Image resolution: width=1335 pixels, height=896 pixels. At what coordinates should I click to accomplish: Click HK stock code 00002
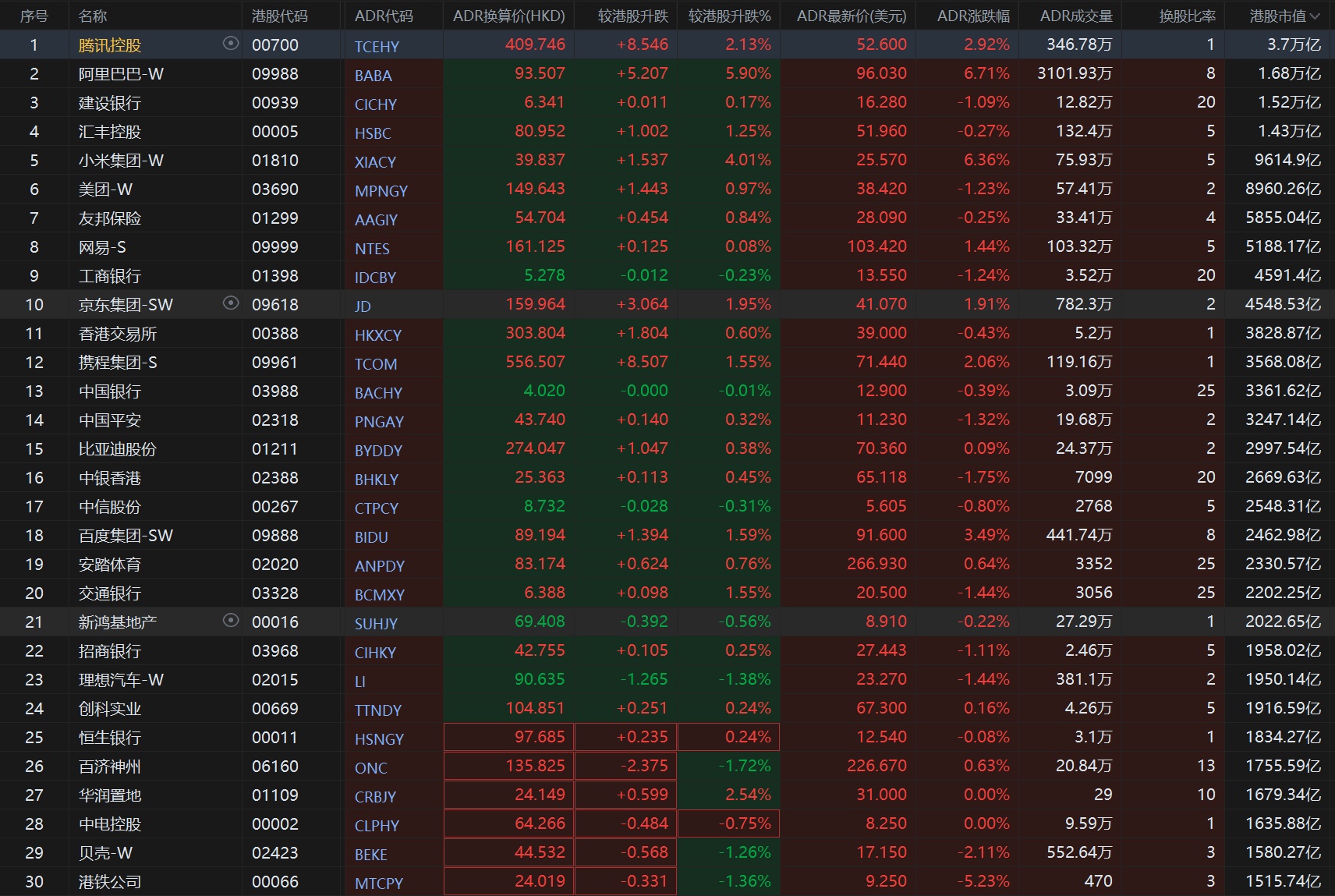[275, 824]
